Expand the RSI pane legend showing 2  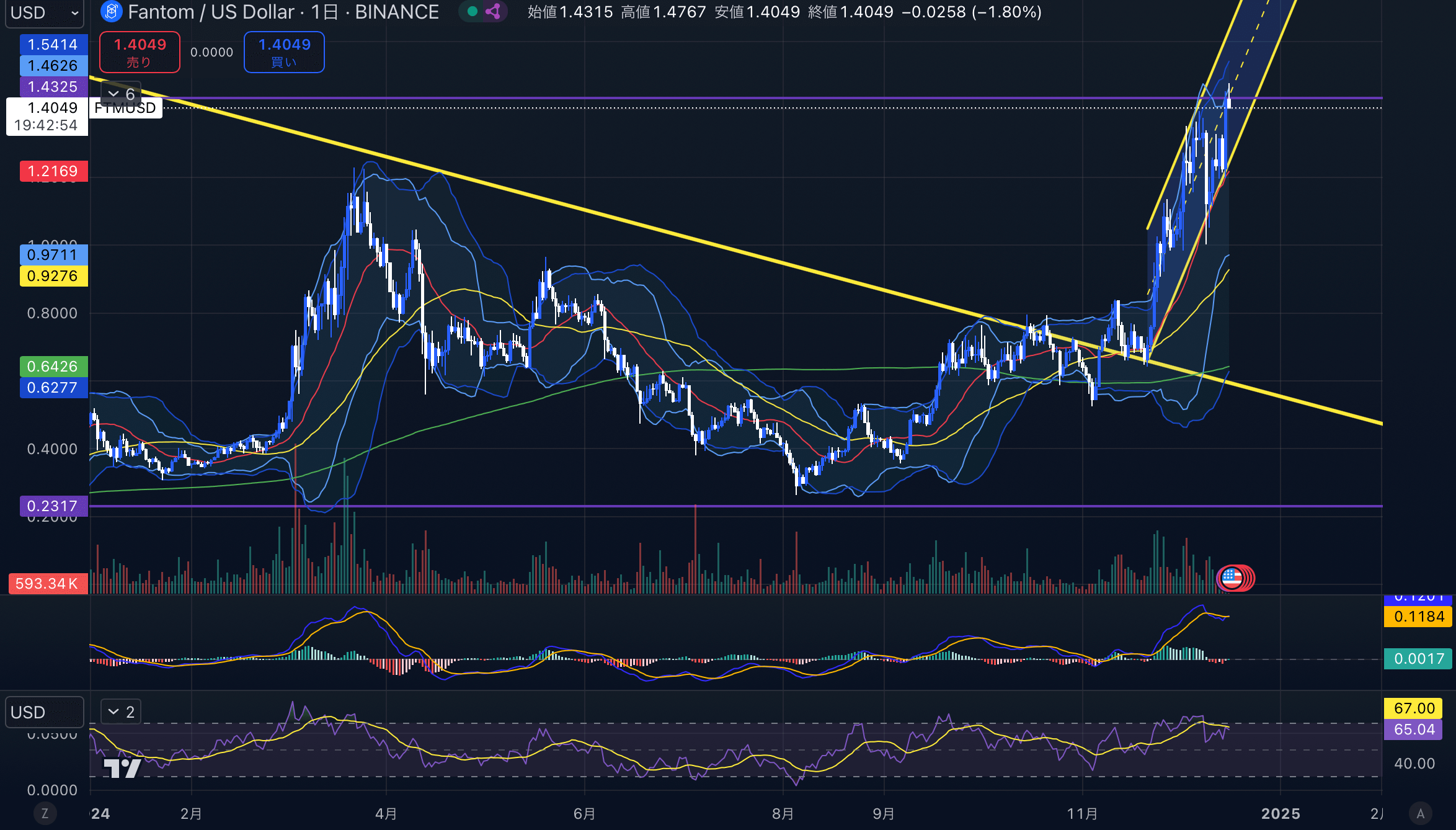(x=121, y=712)
